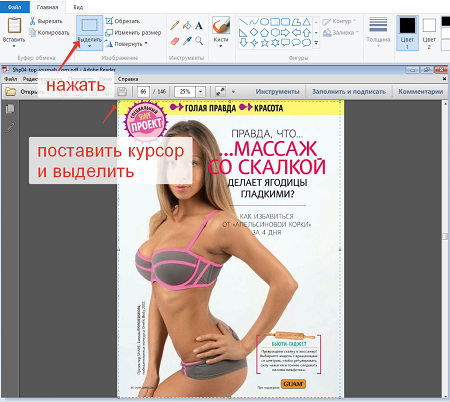The height and width of the screenshot is (402, 450).
Task: Choose the Oval shape
Action: point(264,22)
